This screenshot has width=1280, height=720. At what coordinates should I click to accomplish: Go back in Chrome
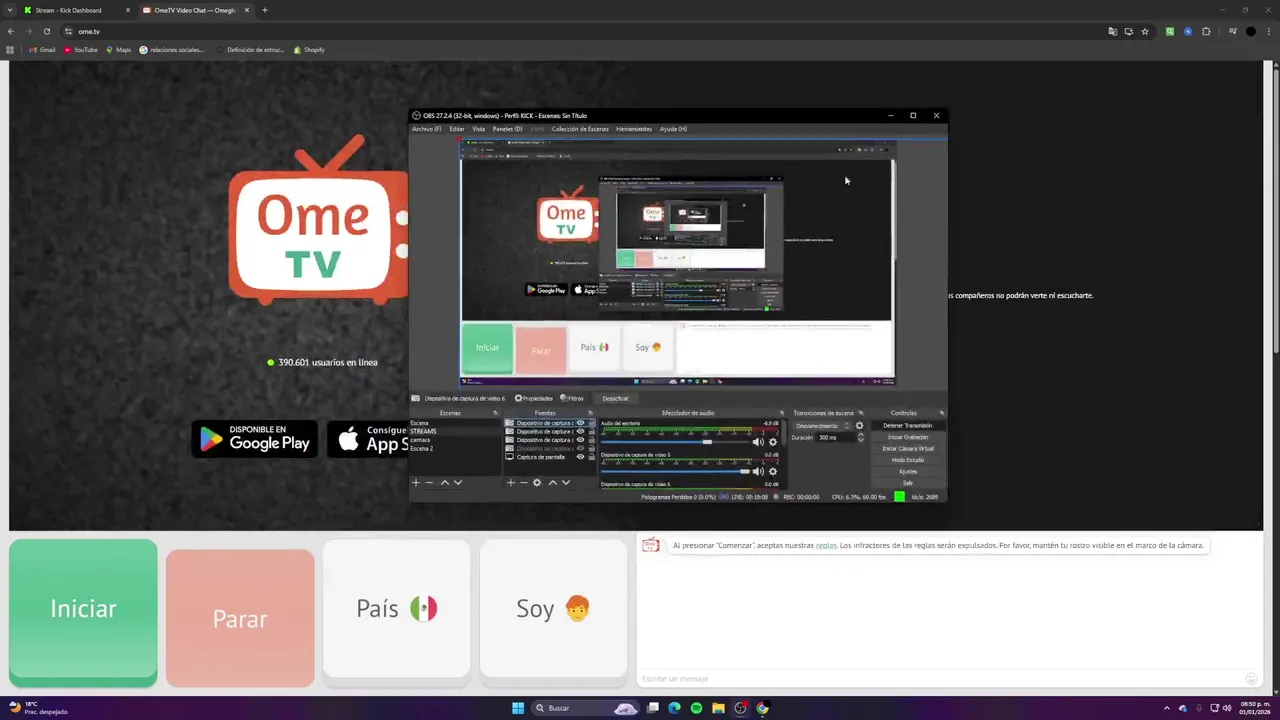pos(12,31)
